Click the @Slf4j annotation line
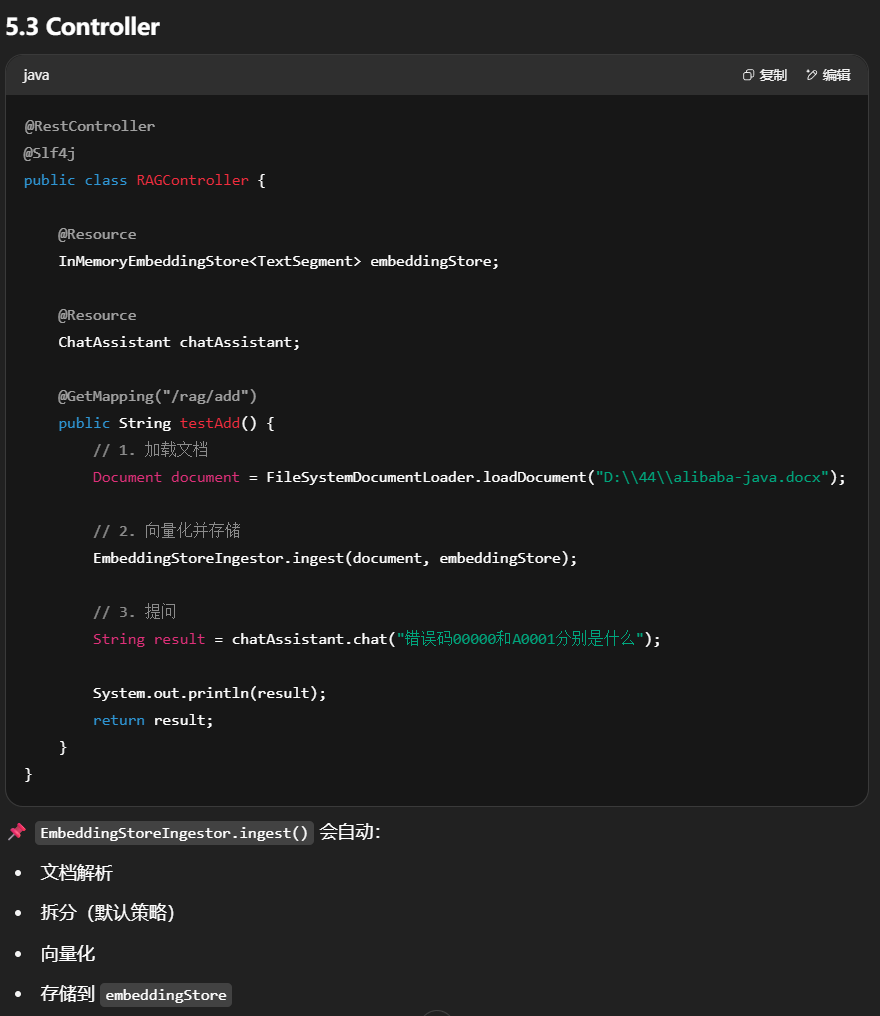The image size is (880, 1016). pos(50,153)
